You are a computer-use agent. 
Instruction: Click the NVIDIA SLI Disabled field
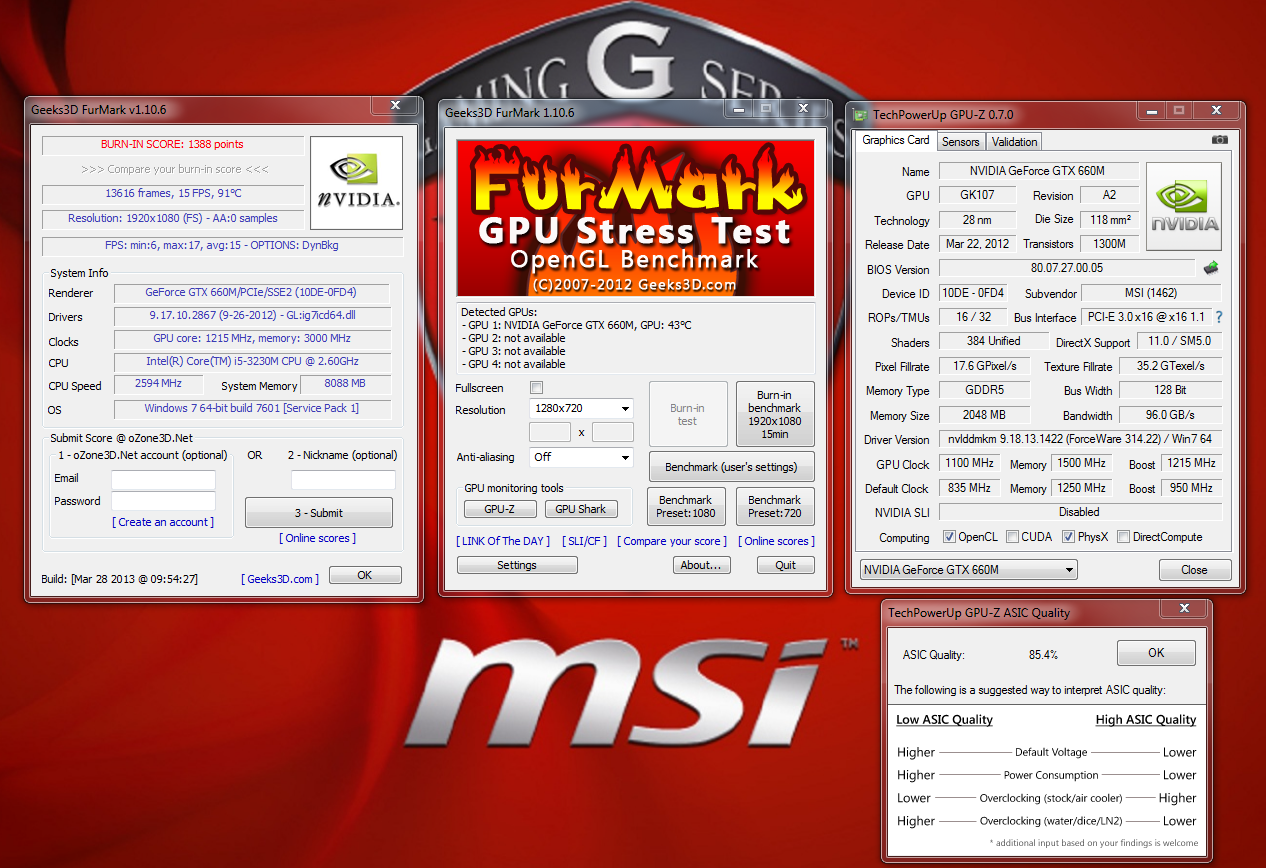pos(1080,512)
